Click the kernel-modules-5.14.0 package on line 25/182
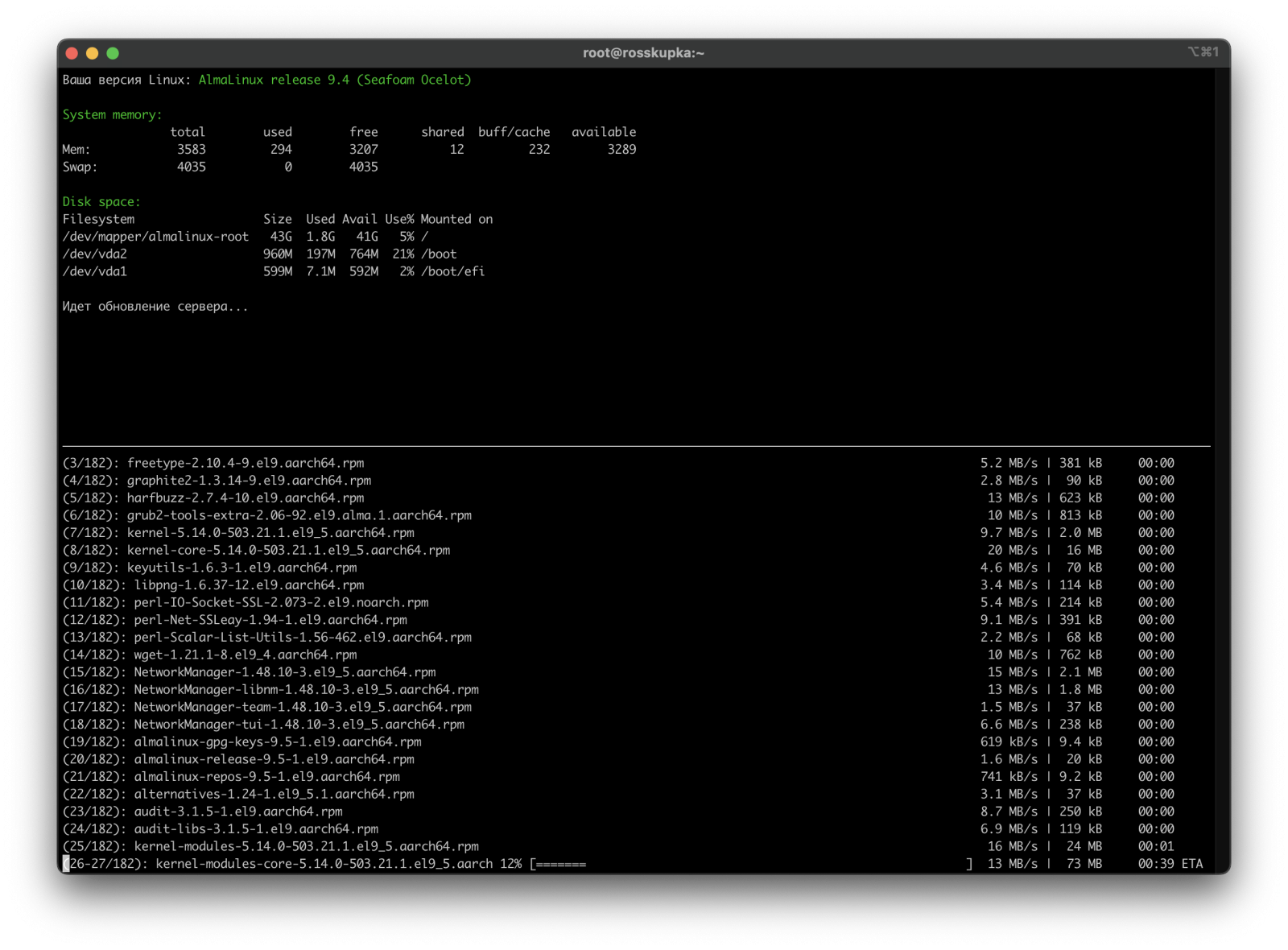The width and height of the screenshot is (1288, 950). click(x=307, y=847)
